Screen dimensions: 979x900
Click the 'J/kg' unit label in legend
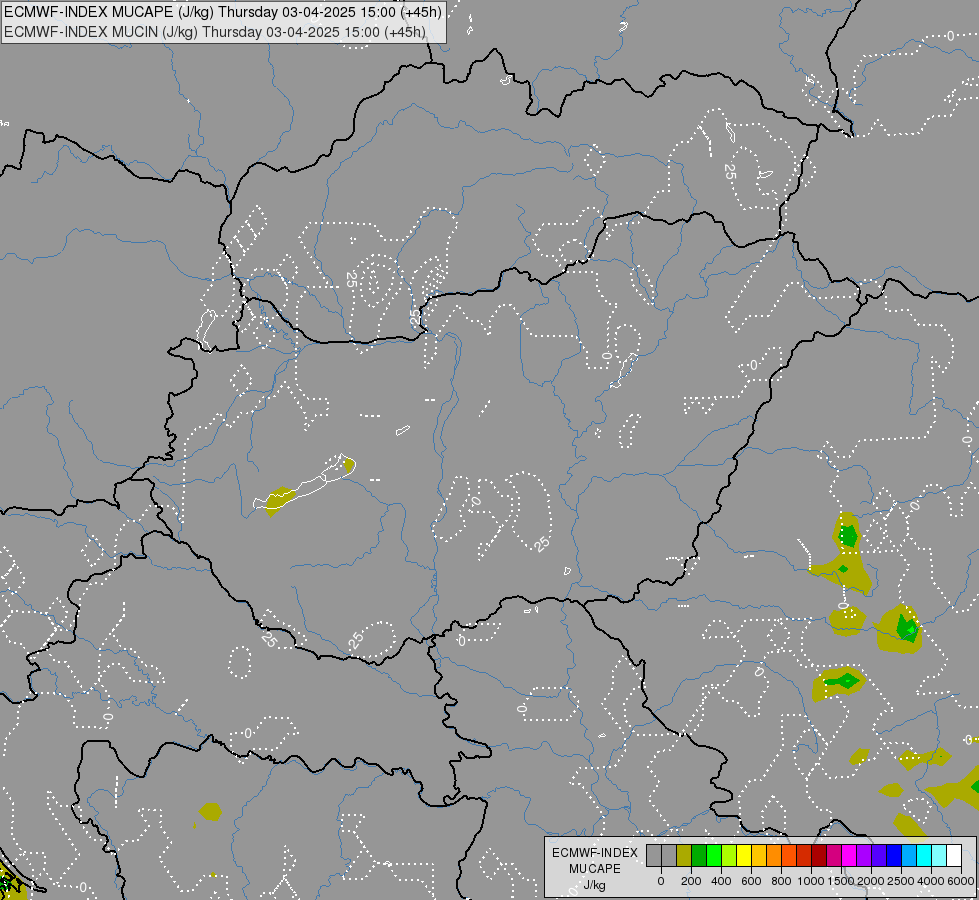[594, 885]
